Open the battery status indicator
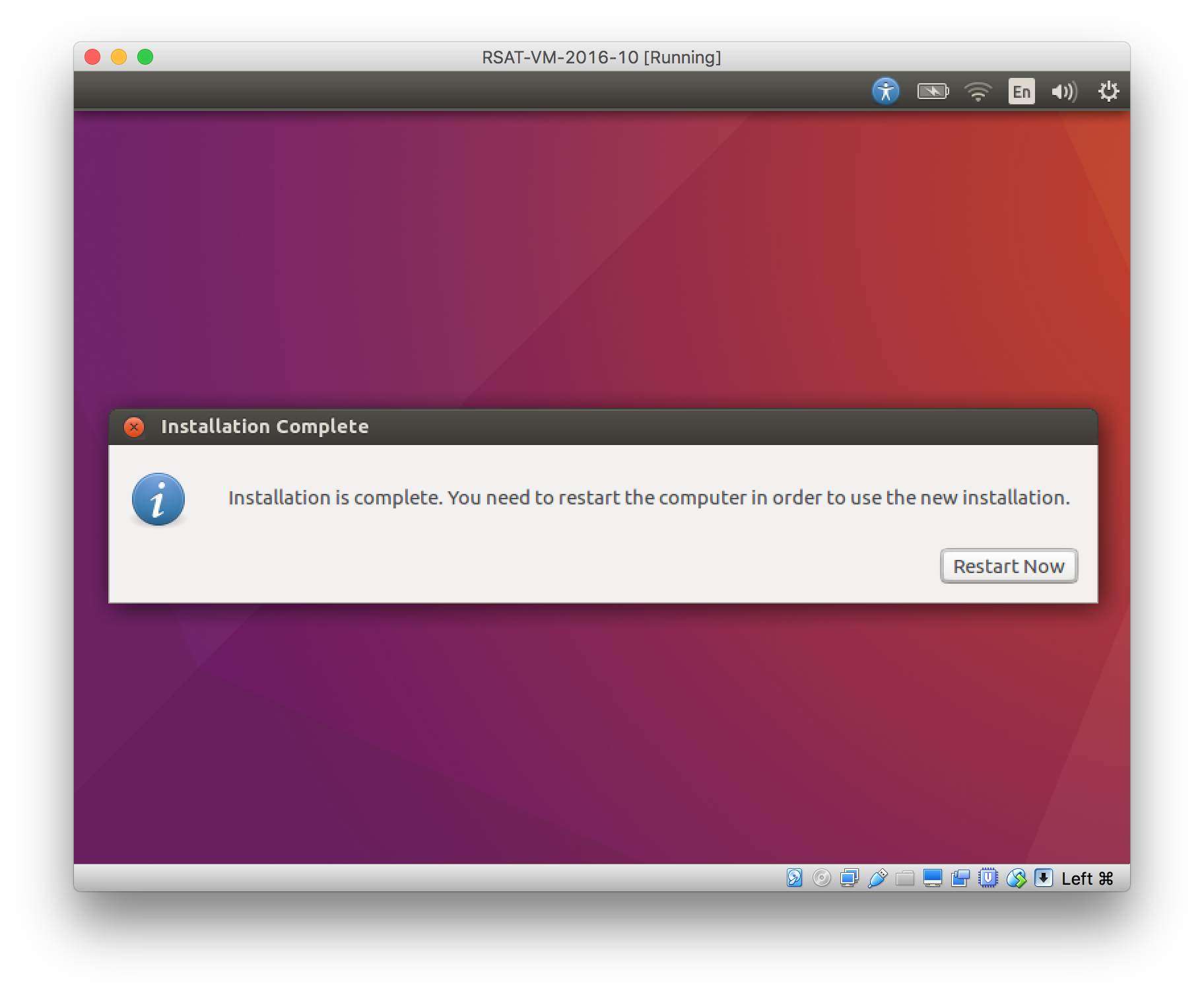 pyautogui.click(x=932, y=91)
